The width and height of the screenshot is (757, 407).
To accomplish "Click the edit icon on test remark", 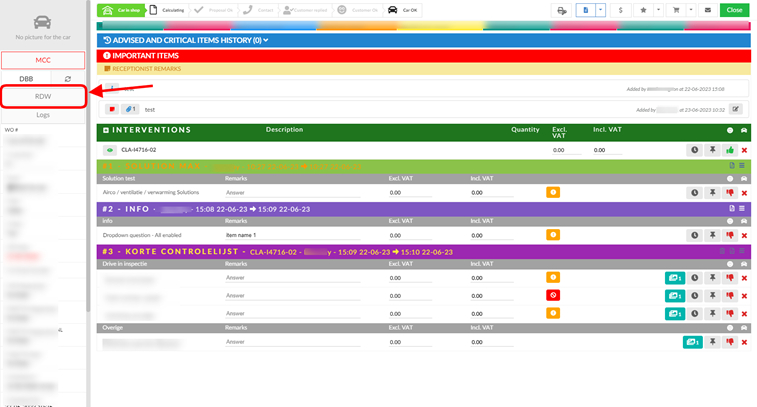I will (x=735, y=109).
